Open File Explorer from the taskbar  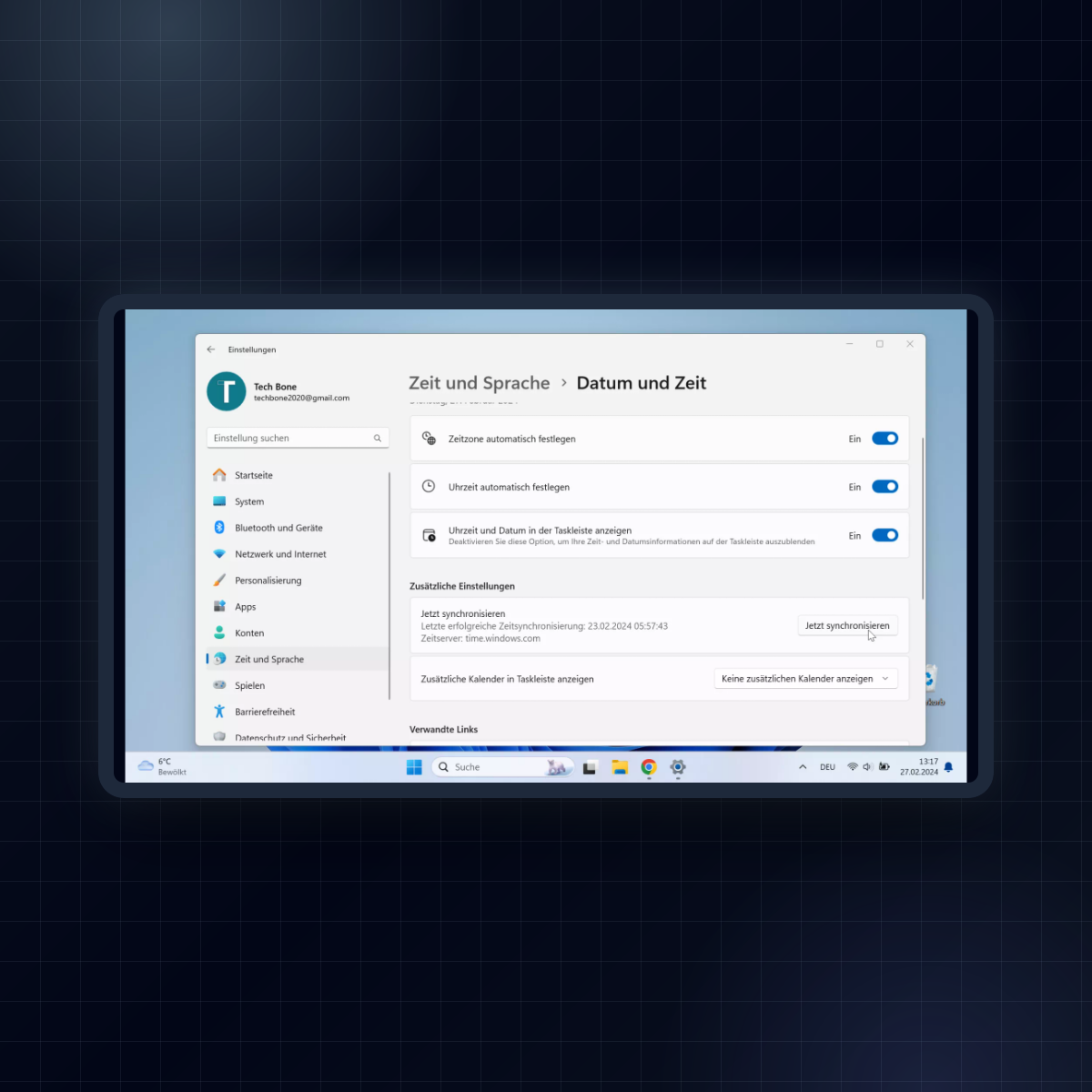click(x=620, y=767)
